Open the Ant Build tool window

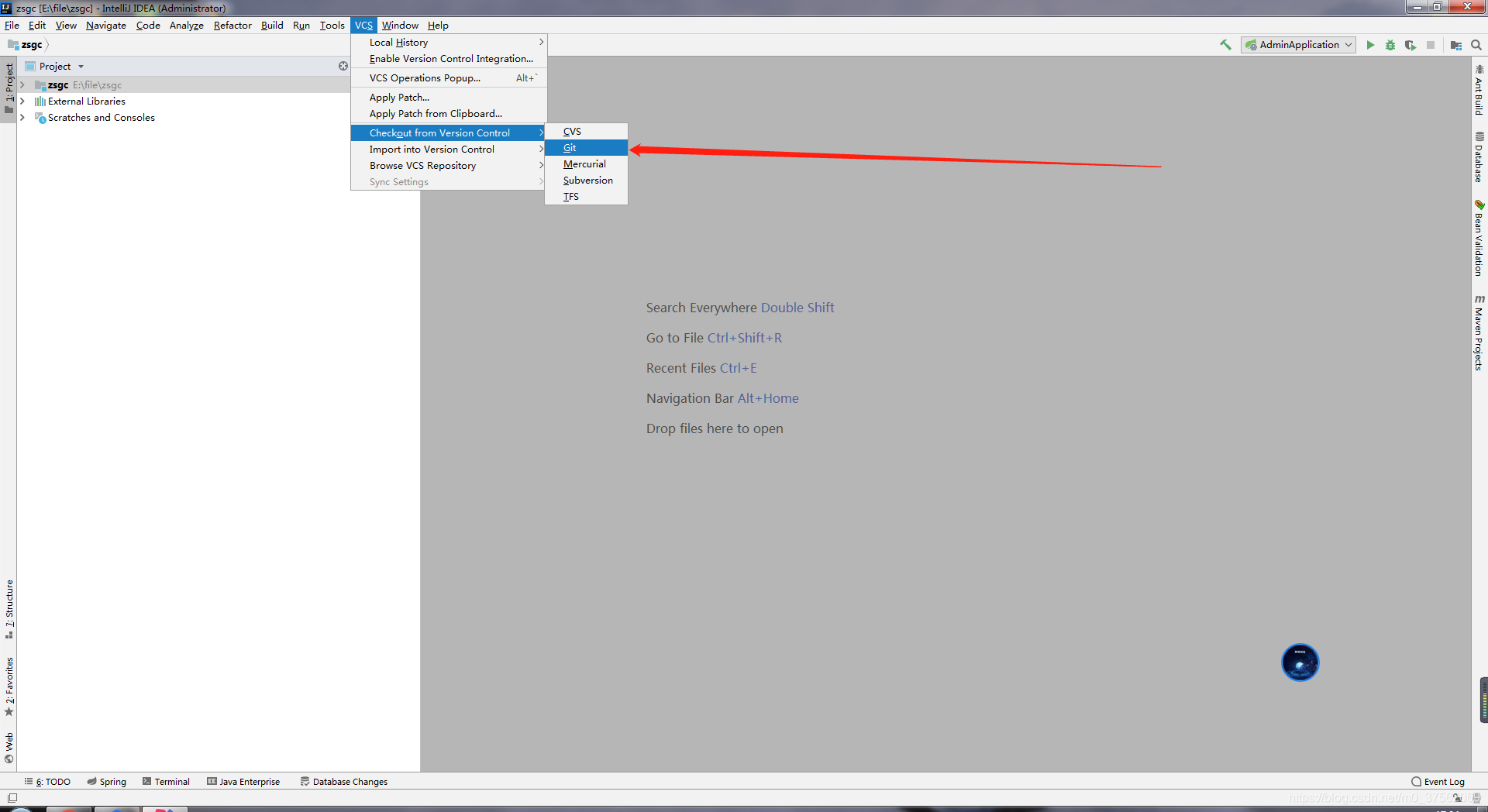point(1479,90)
